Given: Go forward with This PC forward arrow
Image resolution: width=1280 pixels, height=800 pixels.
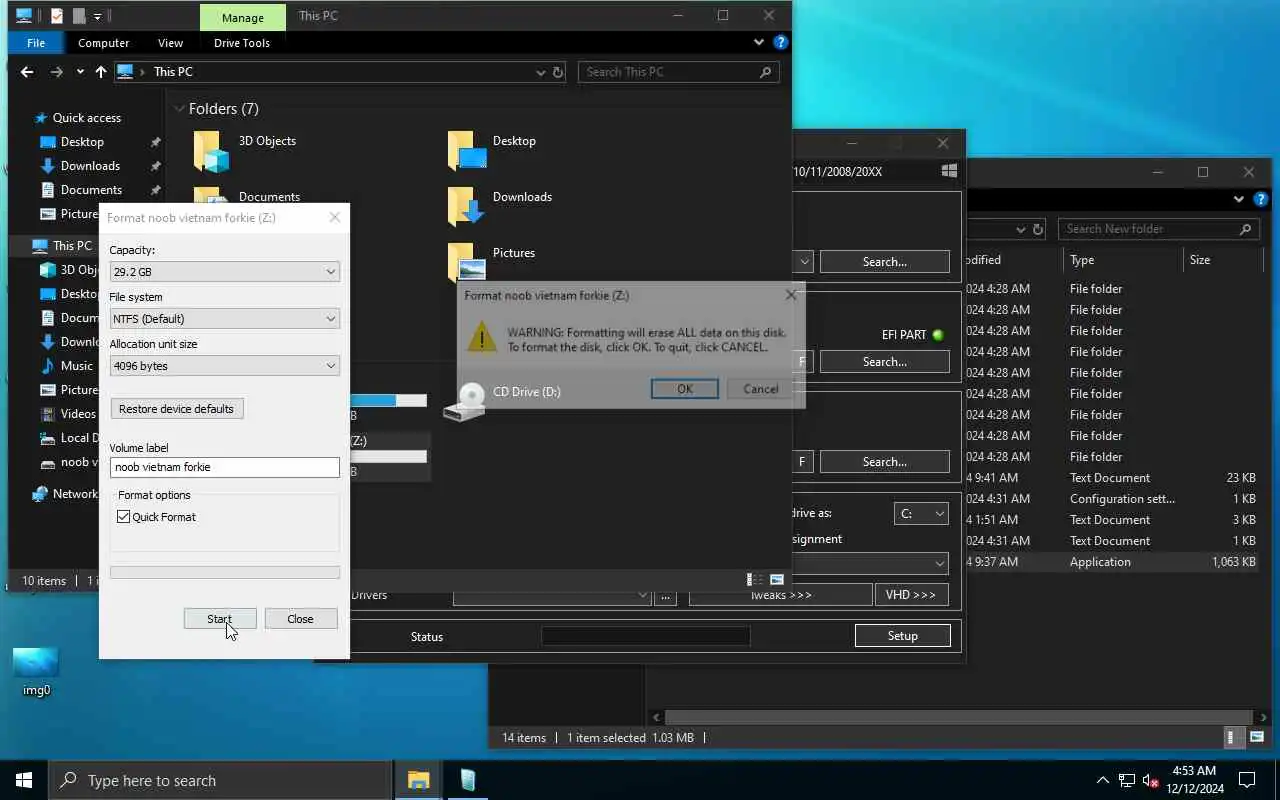Looking at the screenshot, I should (x=56, y=72).
